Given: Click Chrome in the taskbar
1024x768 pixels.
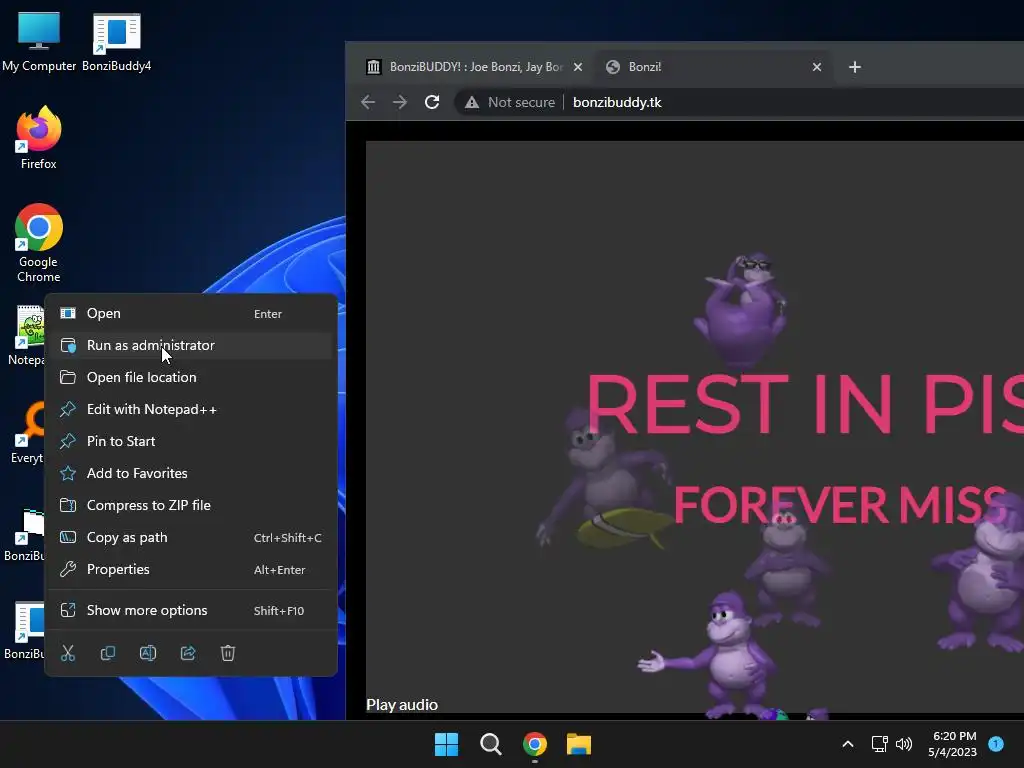Looking at the screenshot, I should pos(535,744).
